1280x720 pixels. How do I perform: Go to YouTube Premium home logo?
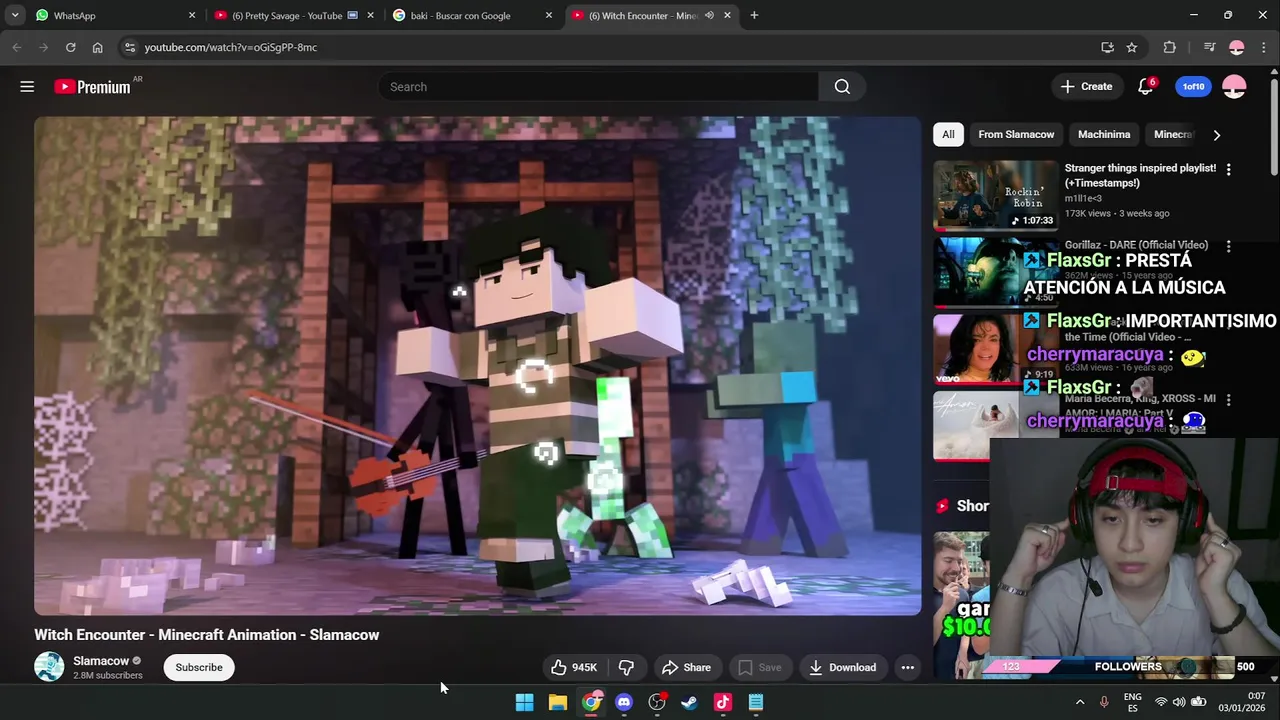click(92, 87)
